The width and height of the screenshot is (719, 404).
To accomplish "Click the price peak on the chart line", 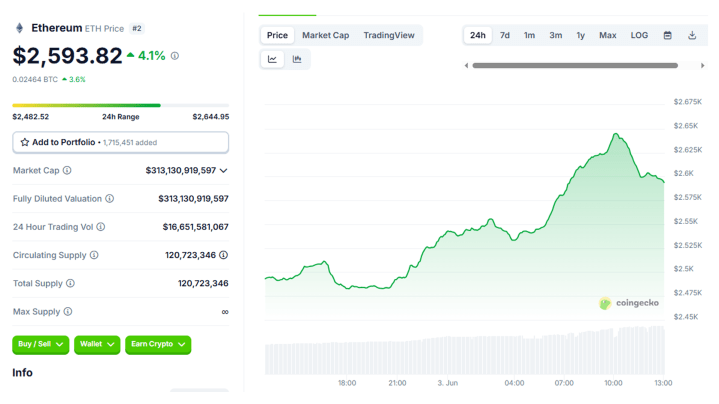I will [x=616, y=134].
